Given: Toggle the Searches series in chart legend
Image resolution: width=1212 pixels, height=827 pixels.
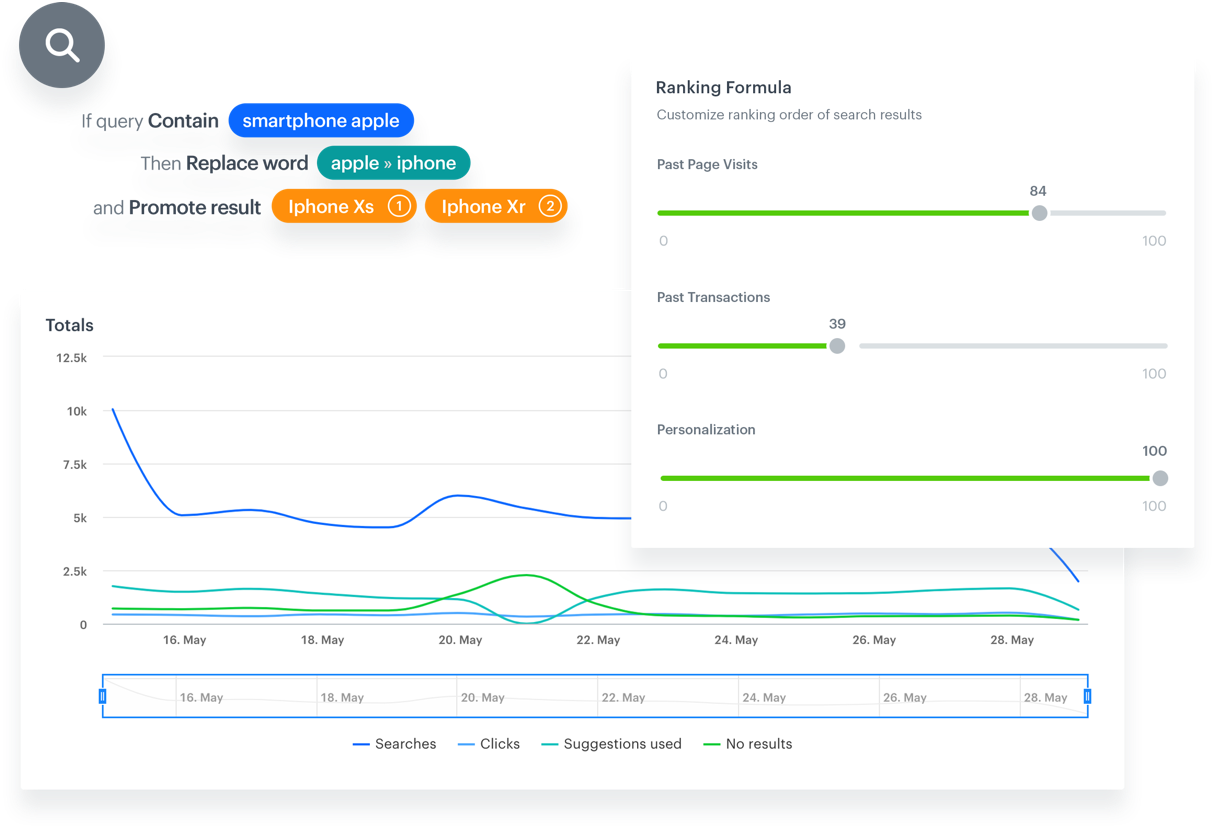Looking at the screenshot, I should [x=395, y=744].
